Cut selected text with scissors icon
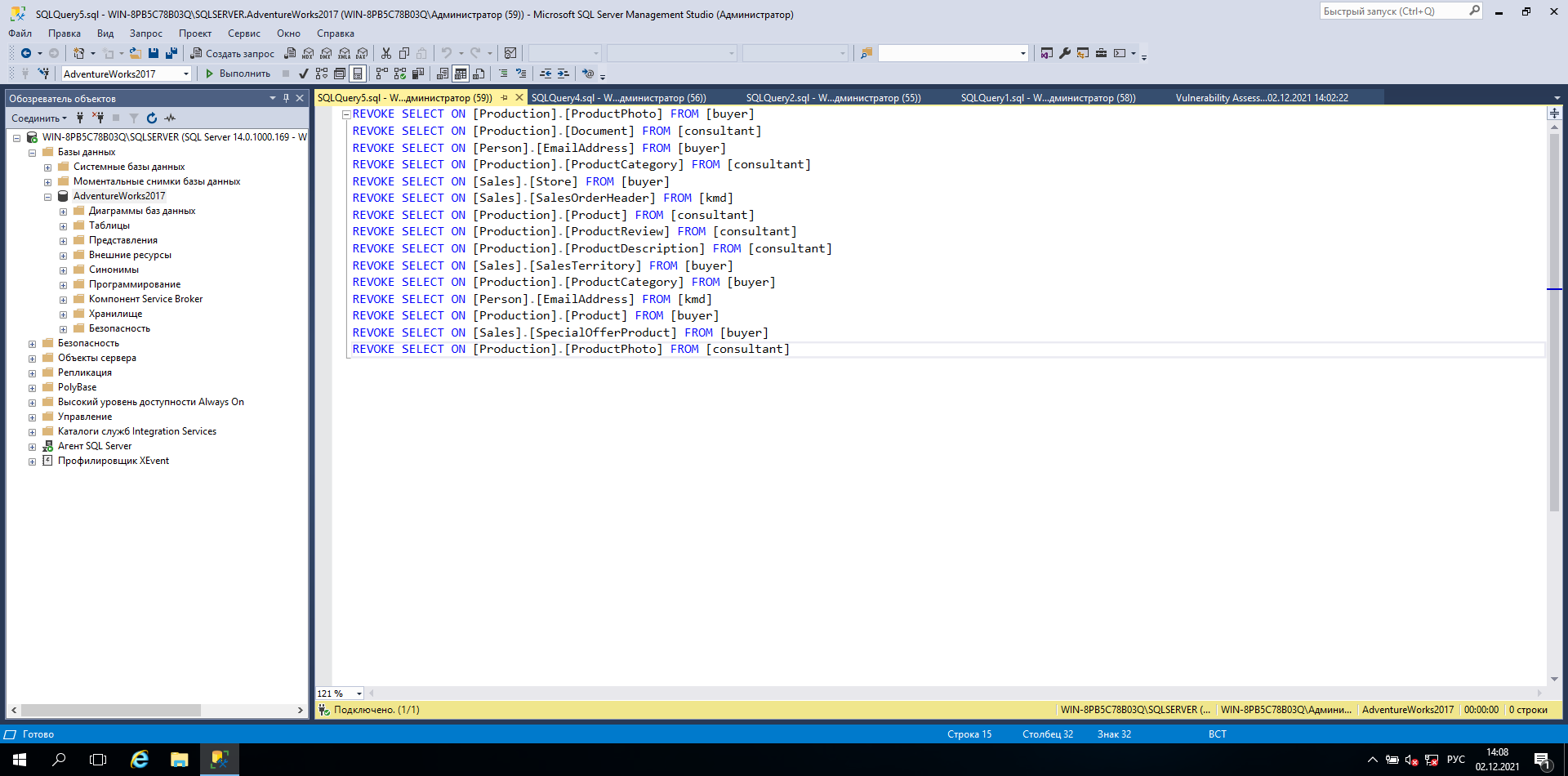Image resolution: width=1568 pixels, height=776 pixels. [386, 53]
